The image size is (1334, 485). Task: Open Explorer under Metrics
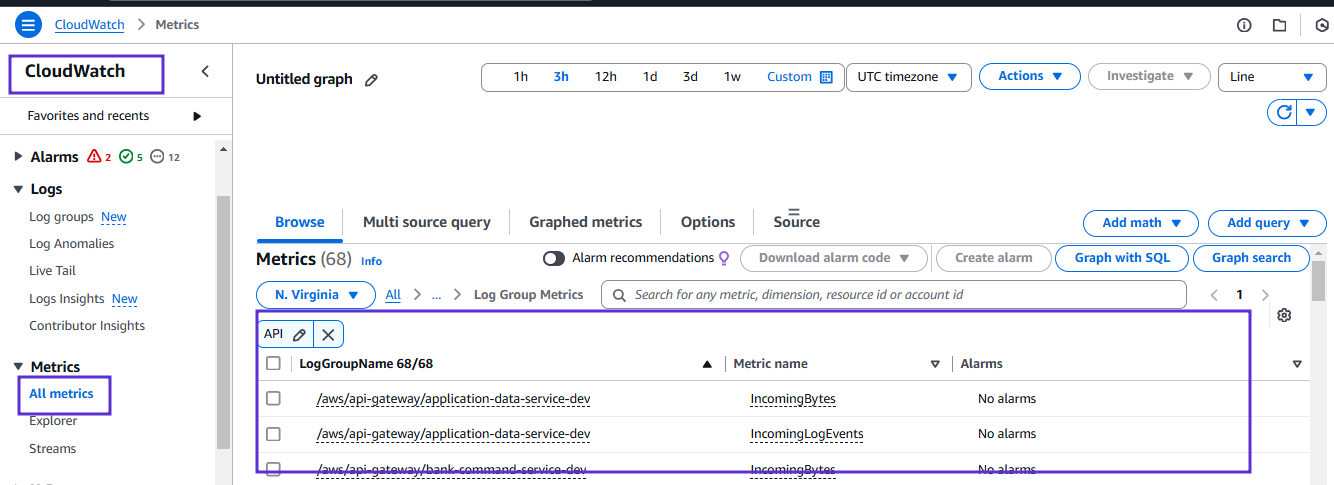pyautogui.click(x=53, y=421)
